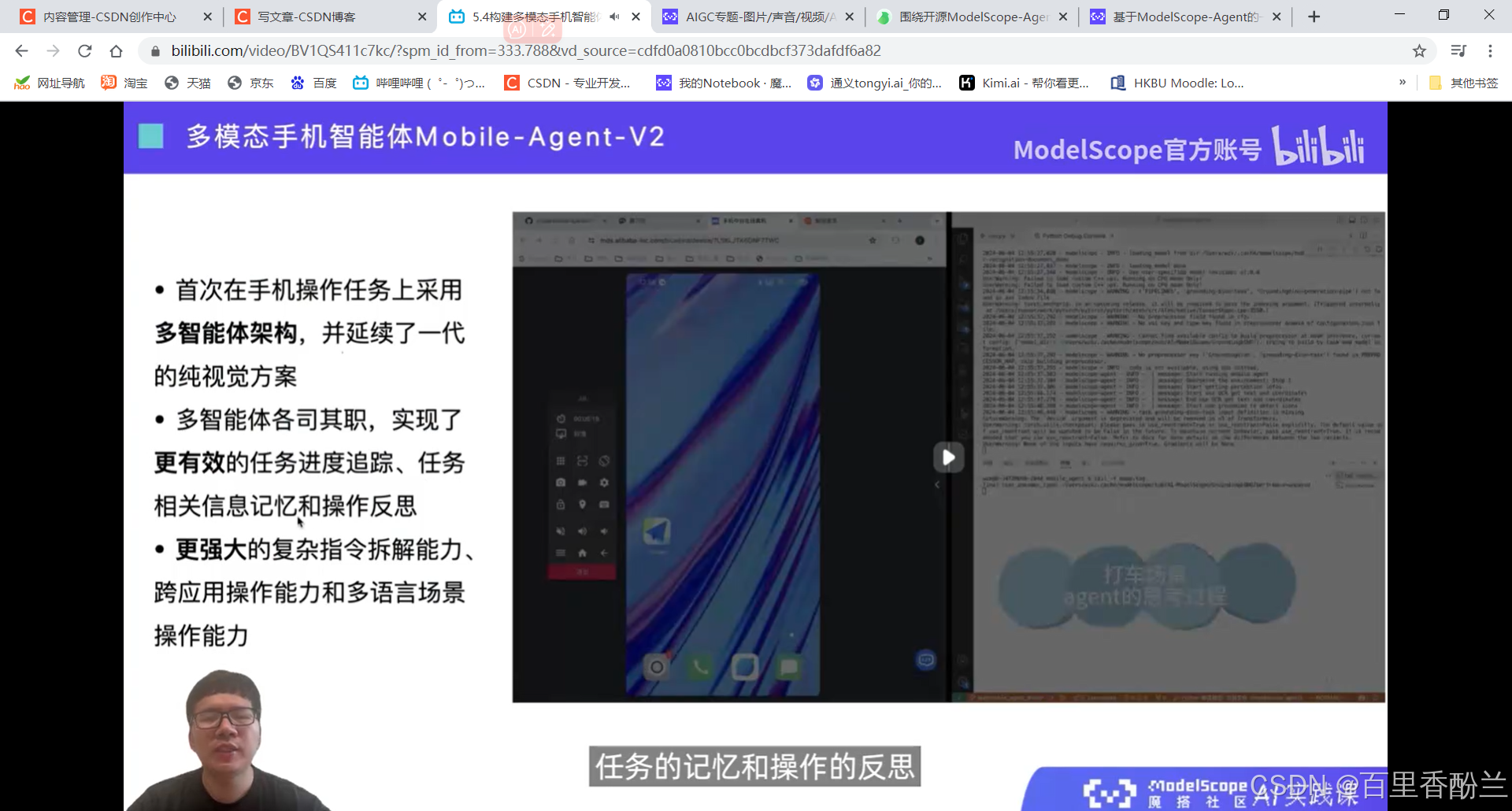Screen dimensions: 1512x811
Task: Close the 基于ModelScope-Agent tab
Action: tap(1277, 17)
